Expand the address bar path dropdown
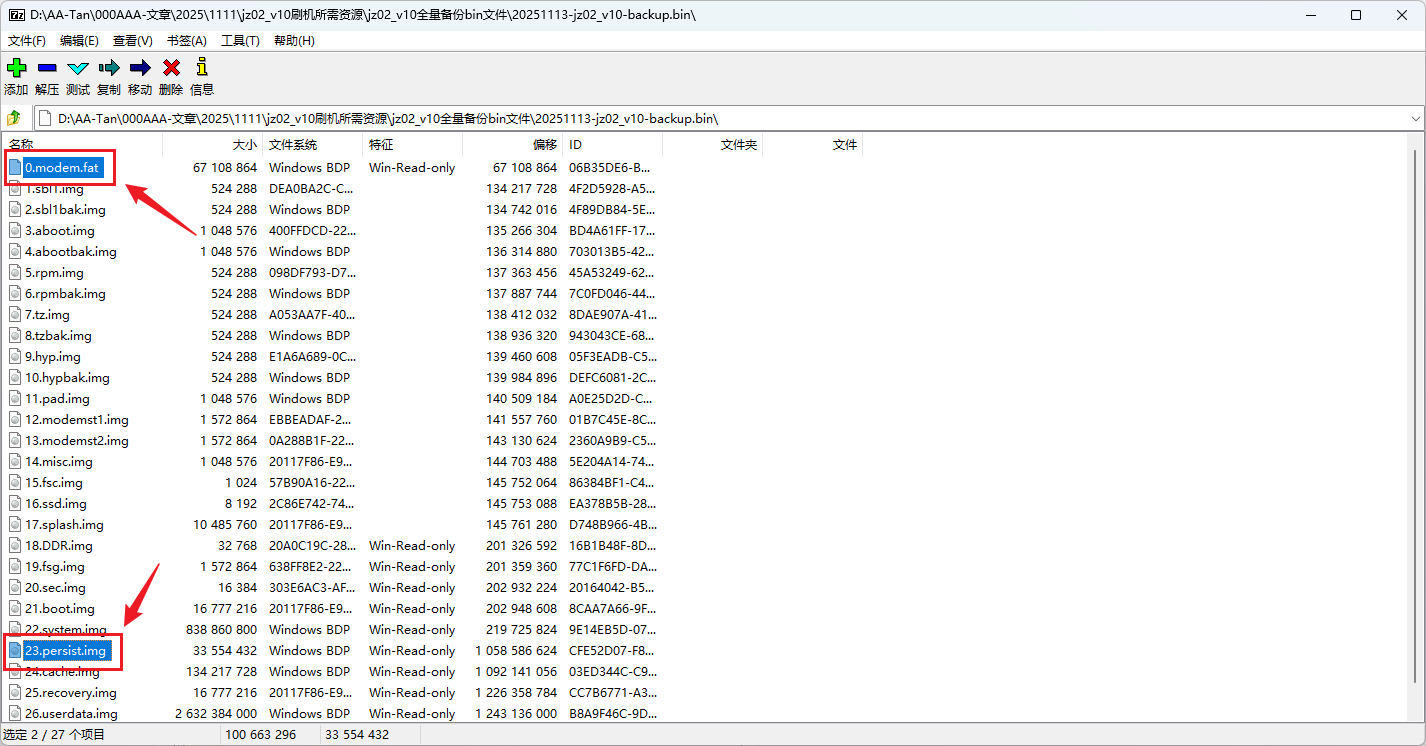Image resolution: width=1426 pixels, height=746 pixels. coord(1415,118)
